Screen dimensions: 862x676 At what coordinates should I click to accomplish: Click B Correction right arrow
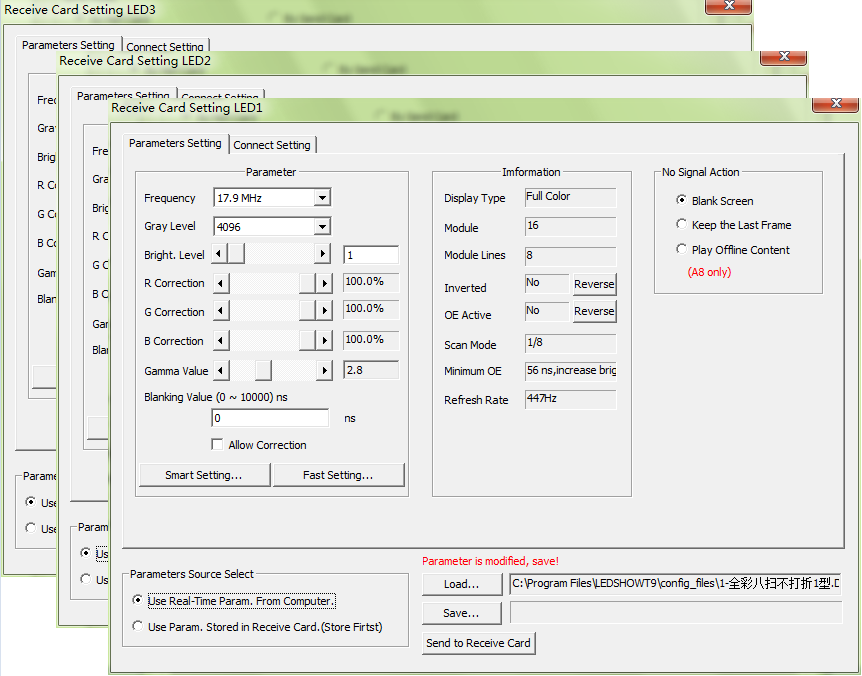324,341
